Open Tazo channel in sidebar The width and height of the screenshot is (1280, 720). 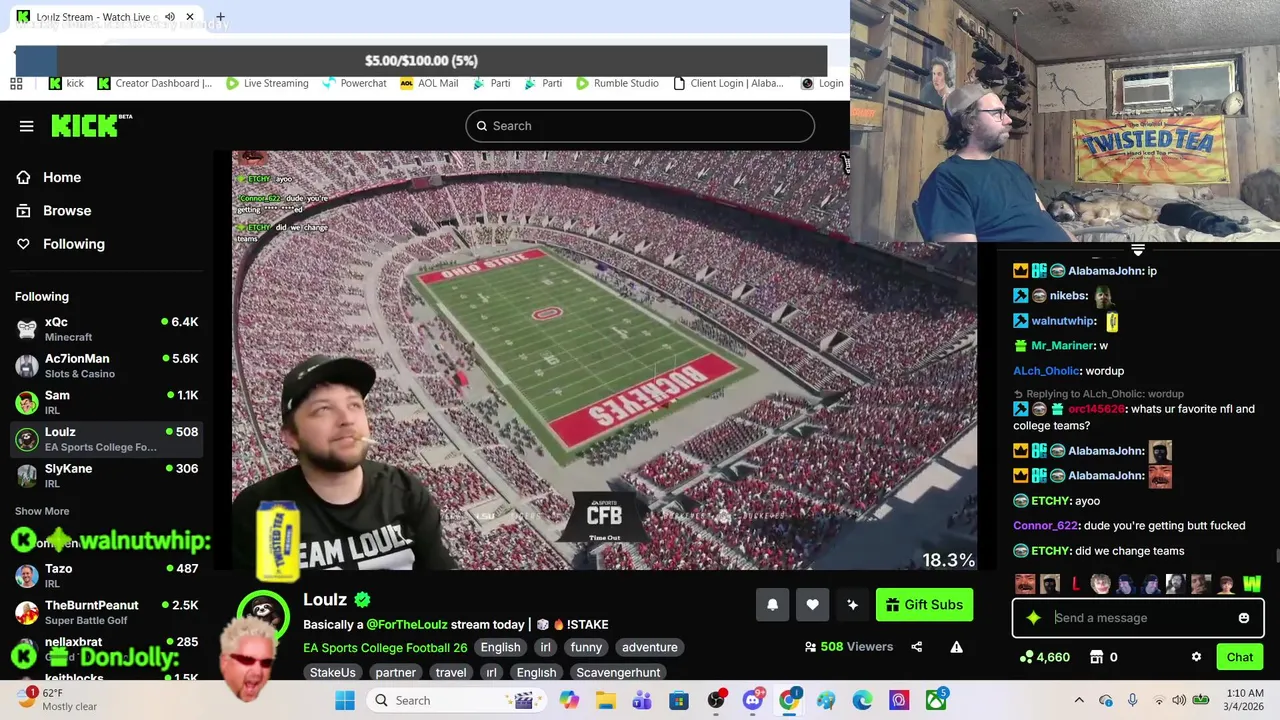coord(106,575)
